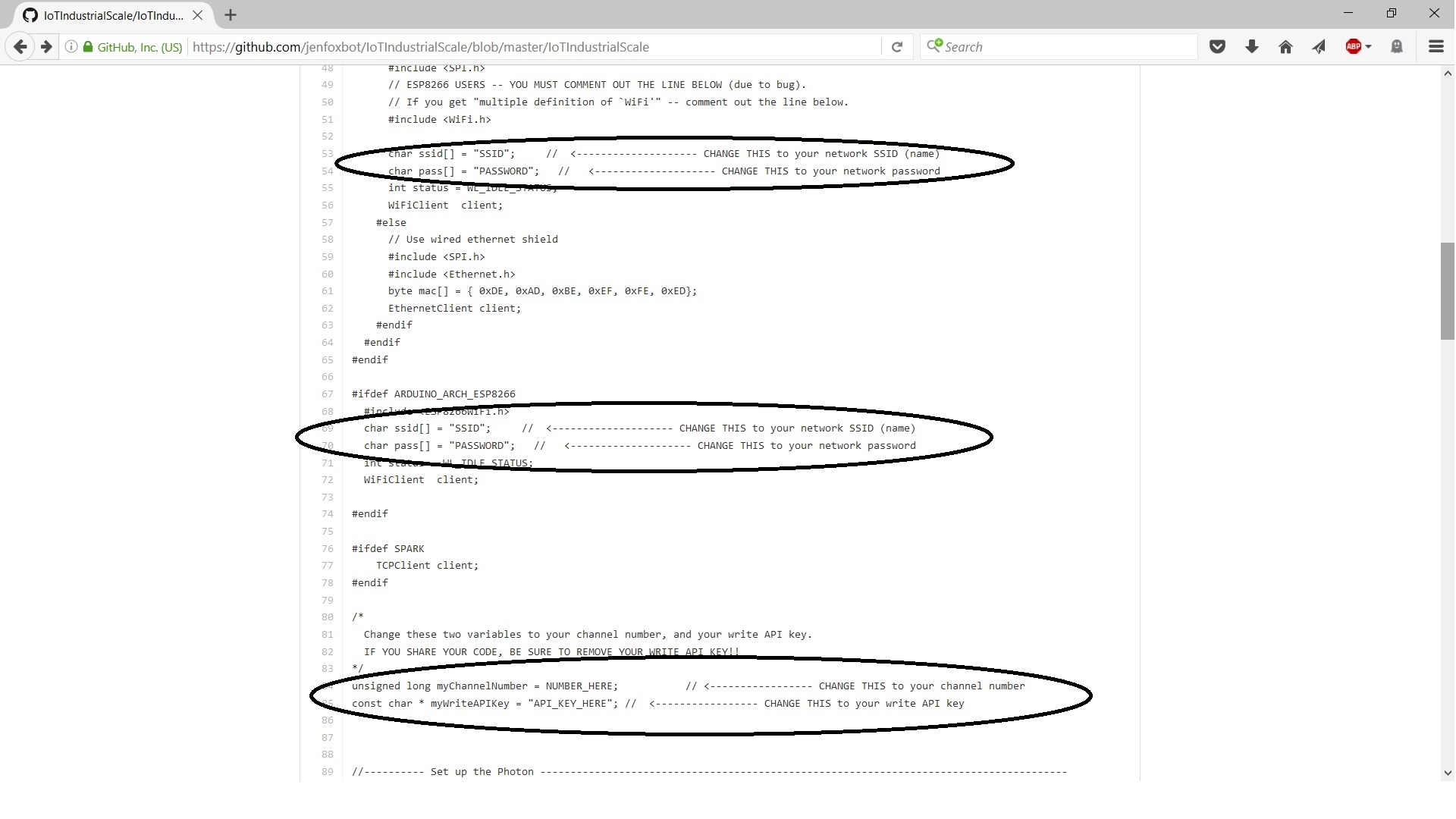Click the page reload refresh icon
The image size is (1456, 819).
[x=896, y=46]
